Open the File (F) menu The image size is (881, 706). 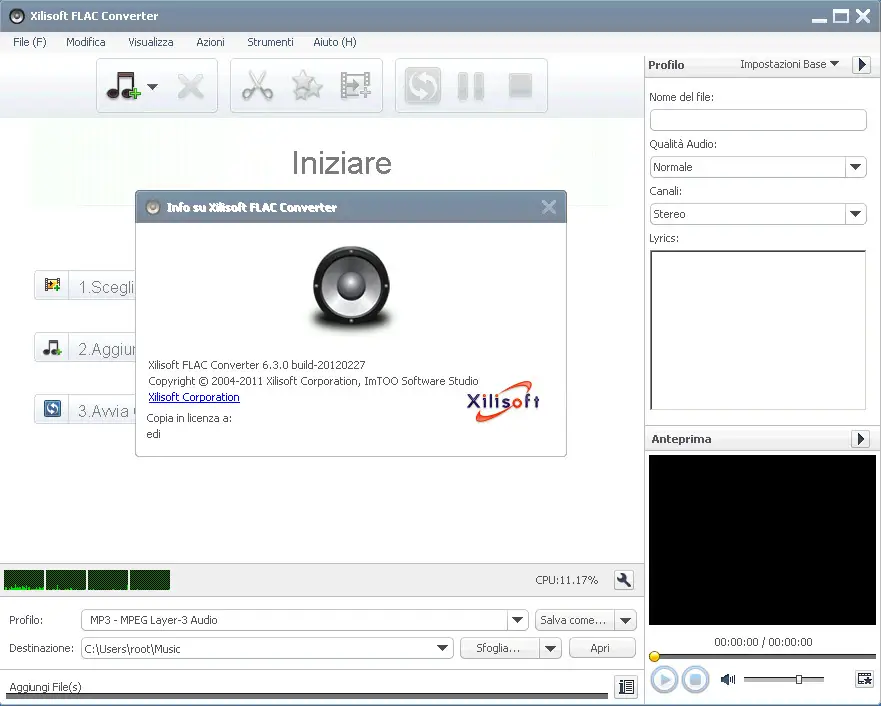30,42
